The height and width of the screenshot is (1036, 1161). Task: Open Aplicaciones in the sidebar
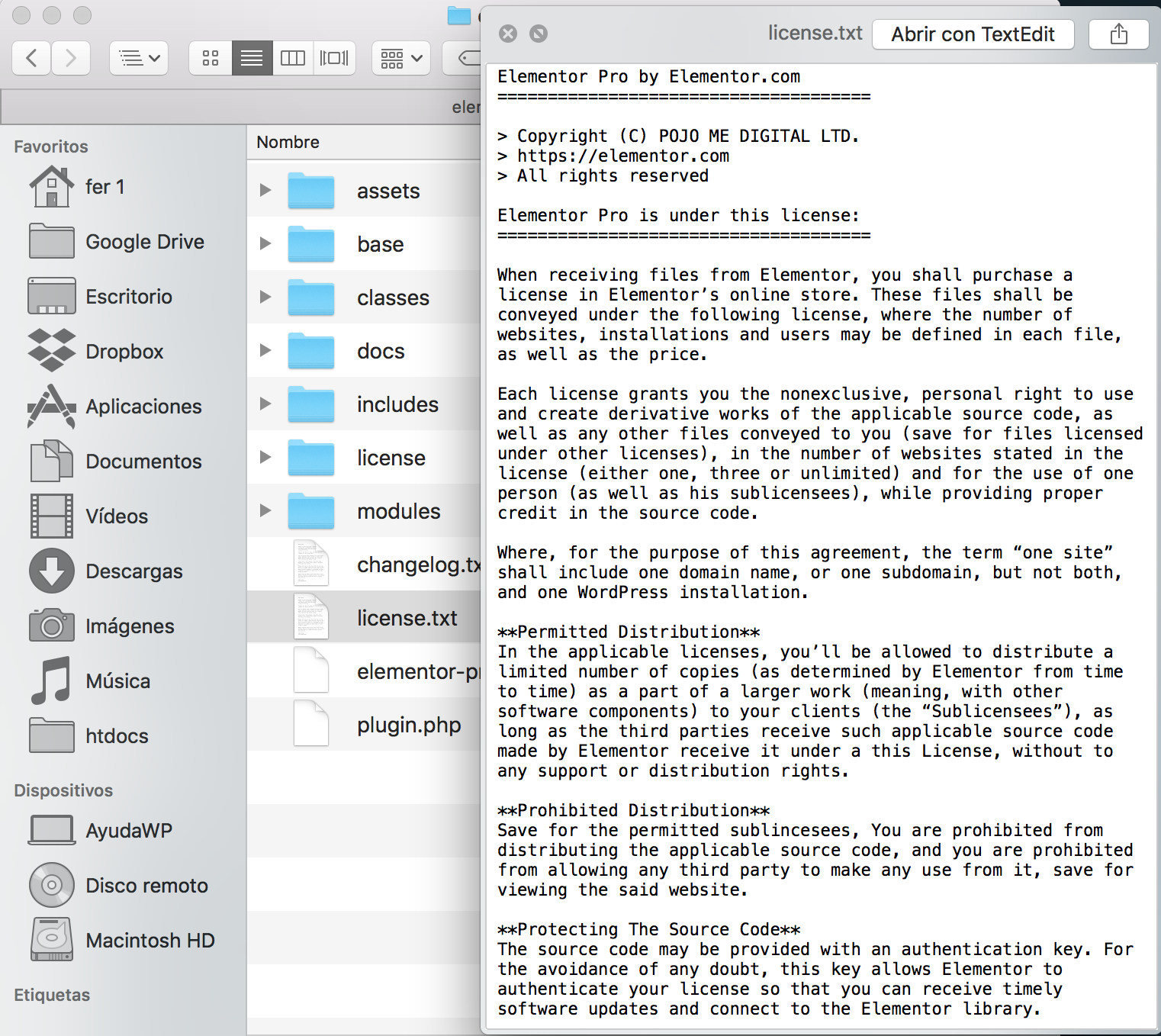point(143,407)
